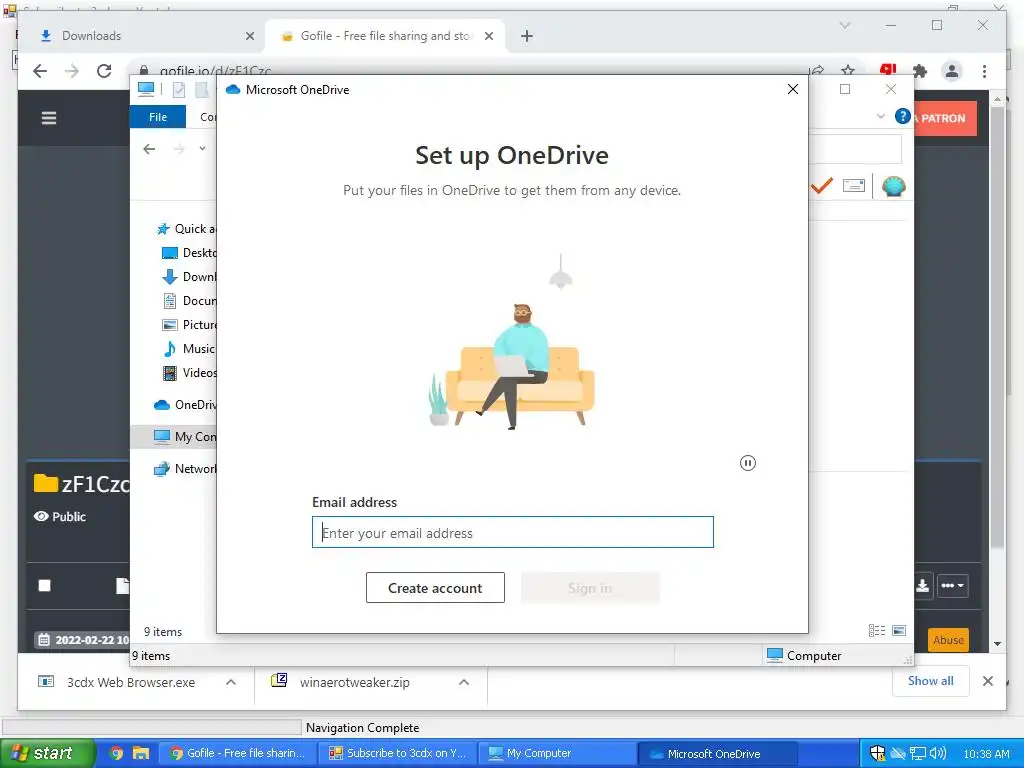1024x768 pixels.
Task: Expand winaerotweaker.zip download options
Action: [464, 682]
